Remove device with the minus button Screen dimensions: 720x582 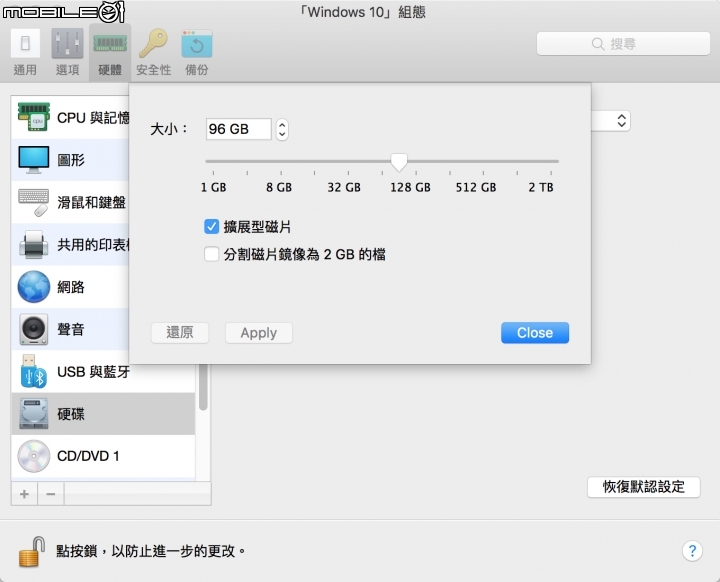tap(51, 494)
